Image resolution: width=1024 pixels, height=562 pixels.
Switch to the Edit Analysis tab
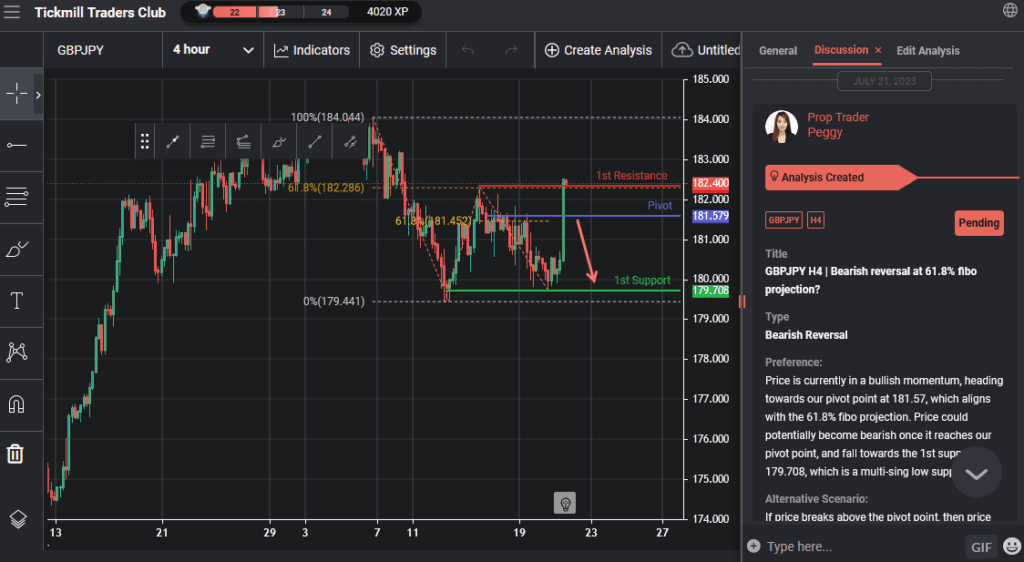click(928, 50)
